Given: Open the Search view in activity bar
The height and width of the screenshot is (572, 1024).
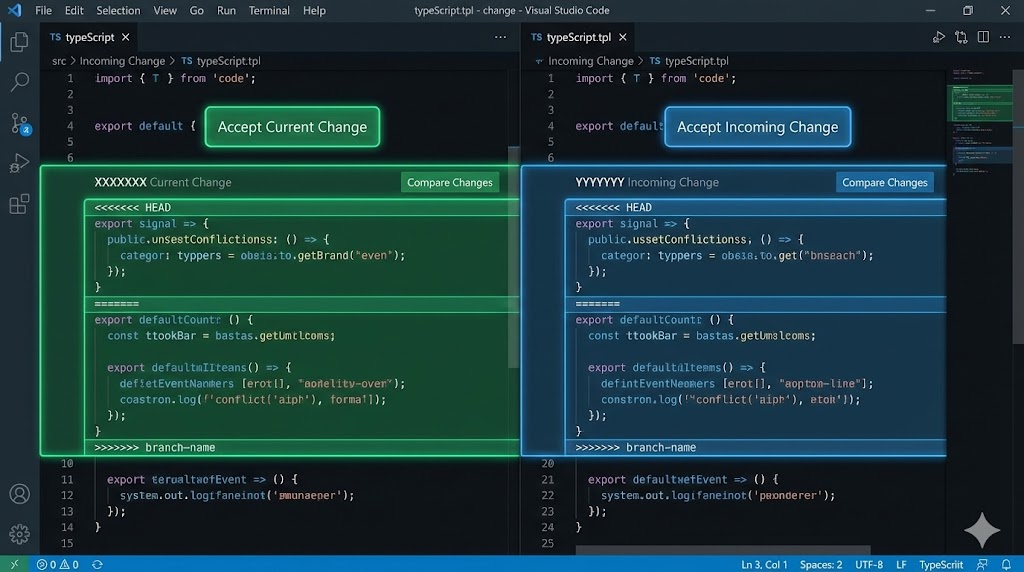Looking at the screenshot, I should pos(19,82).
